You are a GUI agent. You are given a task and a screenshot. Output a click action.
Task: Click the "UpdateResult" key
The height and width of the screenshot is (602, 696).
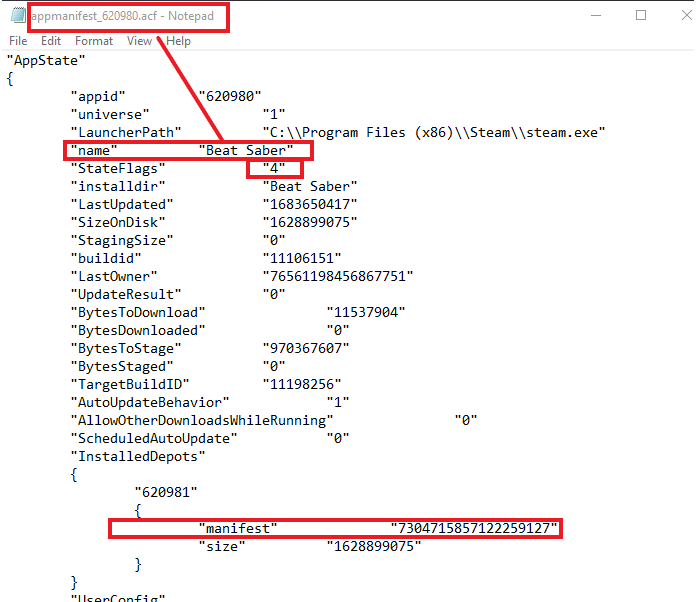coord(126,294)
